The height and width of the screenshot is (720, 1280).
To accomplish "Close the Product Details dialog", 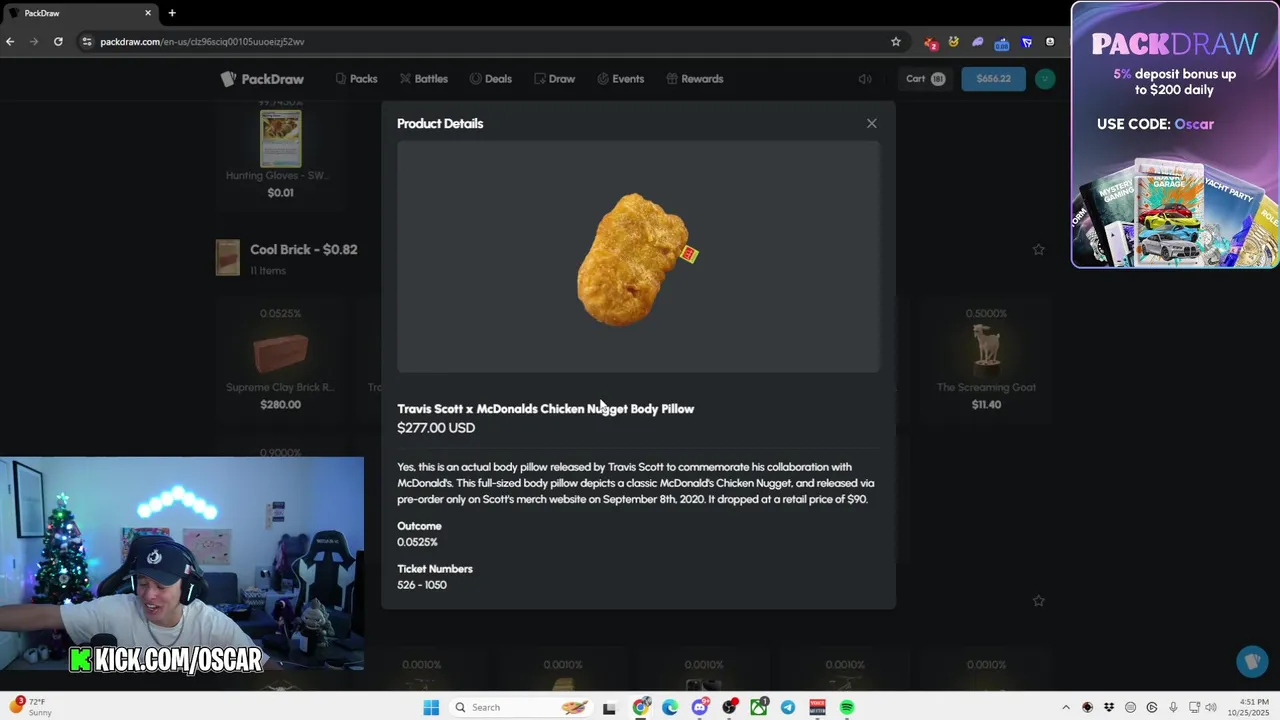I will point(872,123).
